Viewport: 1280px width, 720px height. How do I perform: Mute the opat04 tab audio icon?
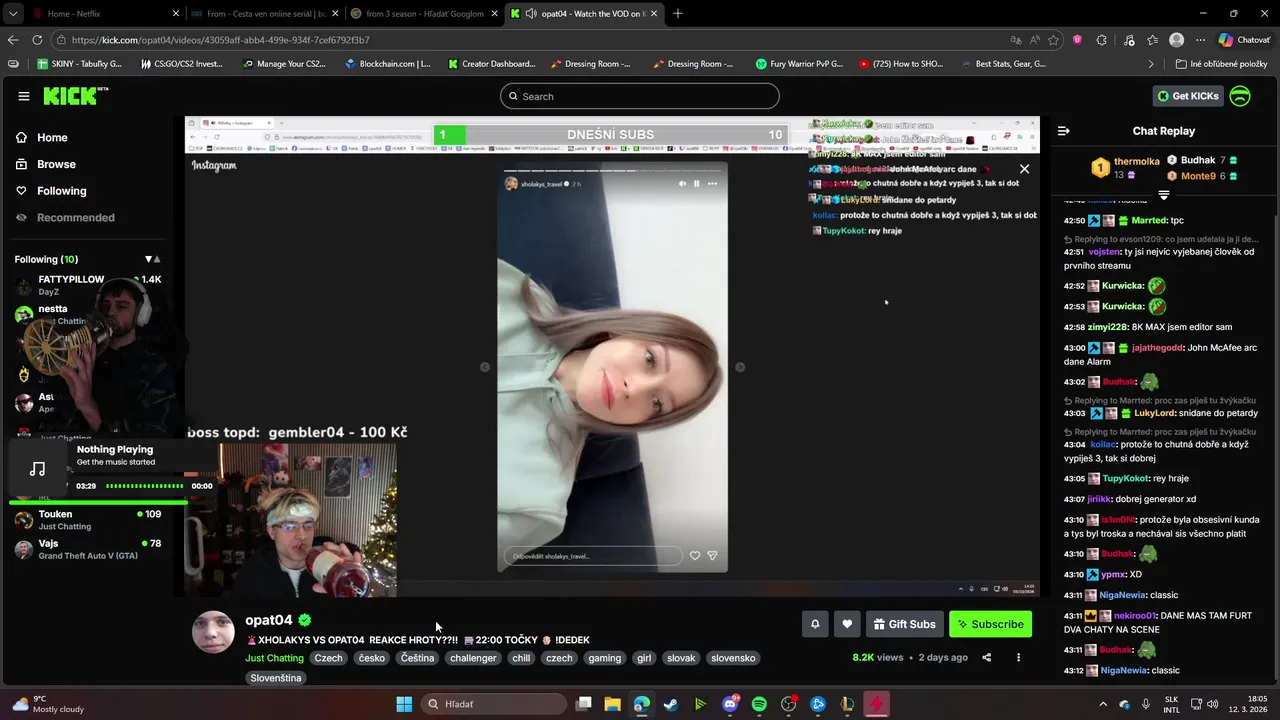(531, 14)
